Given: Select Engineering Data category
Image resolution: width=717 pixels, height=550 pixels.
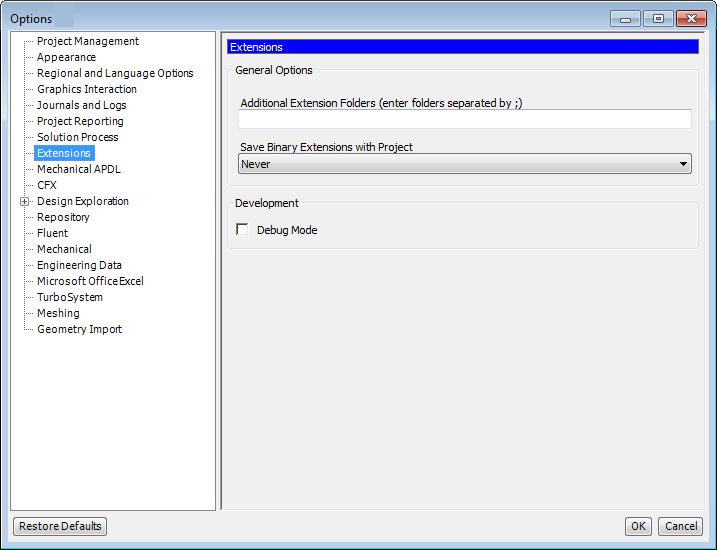Looking at the screenshot, I should [79, 265].
